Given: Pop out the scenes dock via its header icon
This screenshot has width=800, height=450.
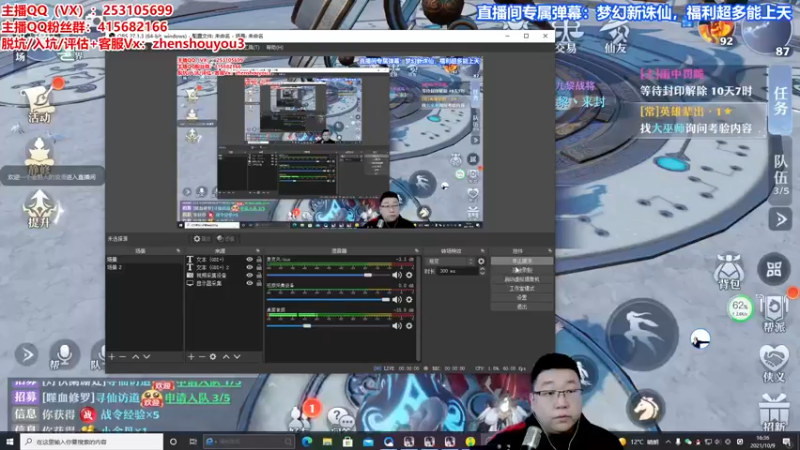Looking at the screenshot, I should (x=178, y=251).
